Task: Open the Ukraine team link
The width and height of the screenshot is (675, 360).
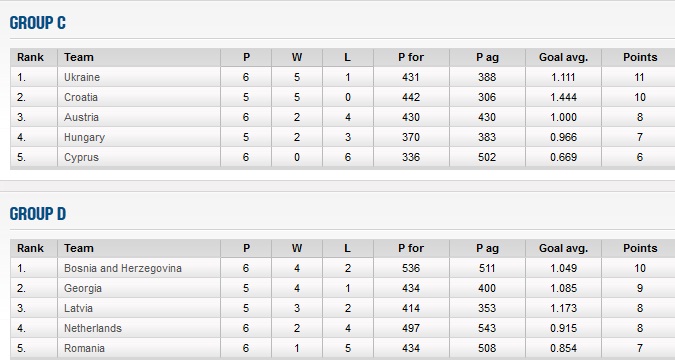Action: coord(82,77)
